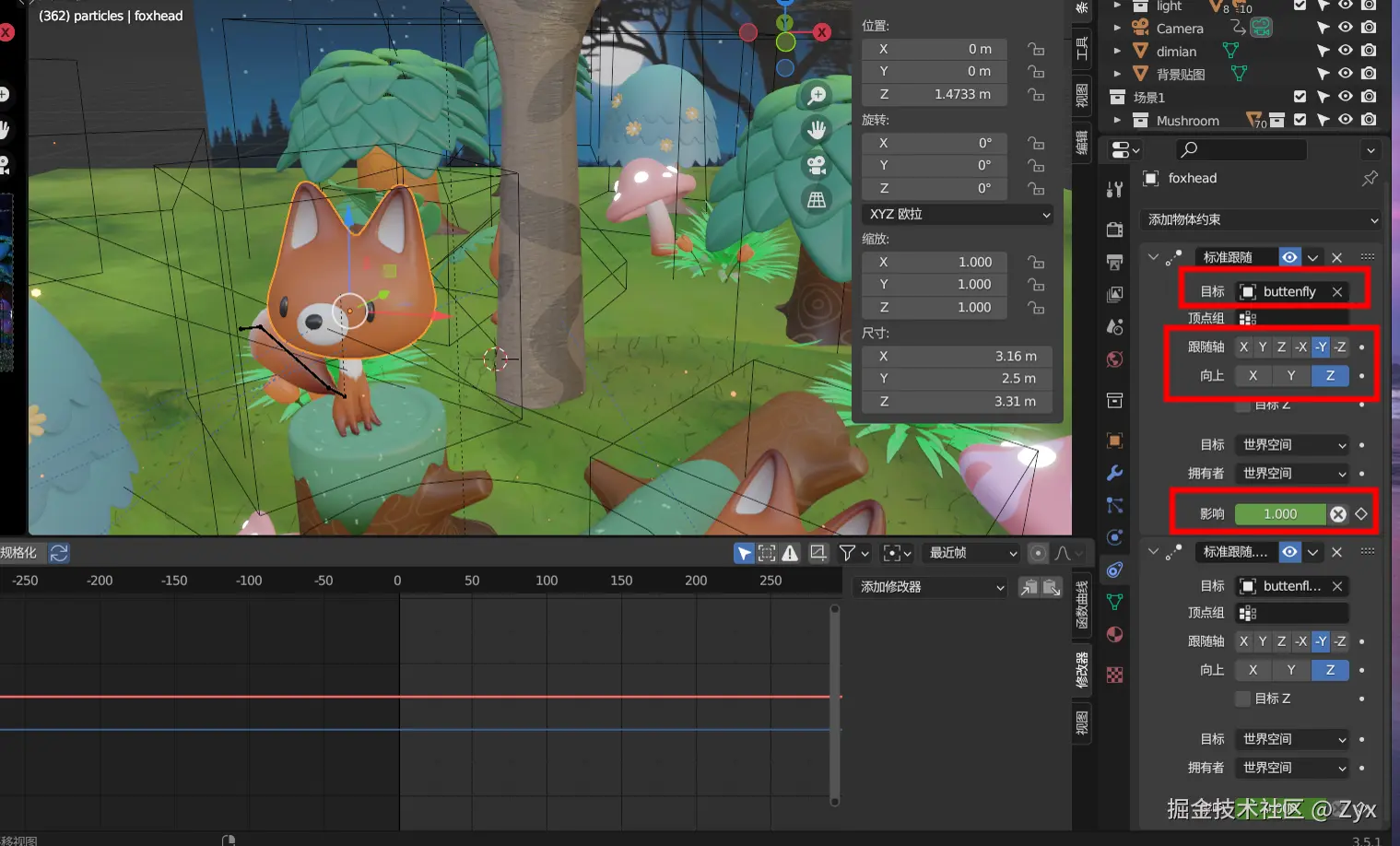This screenshot has height=846, width=1400.
Task: Toggle the first 标准跟随 constraint visibility eye
Action: [1289, 257]
